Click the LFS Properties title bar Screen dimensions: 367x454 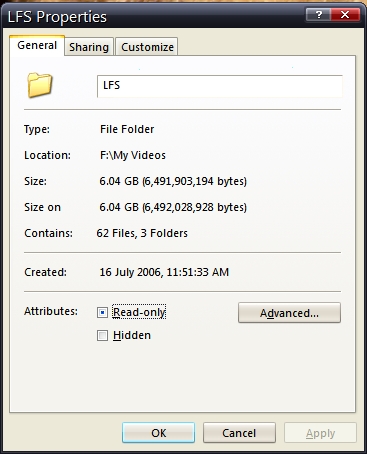pyautogui.click(x=153, y=16)
